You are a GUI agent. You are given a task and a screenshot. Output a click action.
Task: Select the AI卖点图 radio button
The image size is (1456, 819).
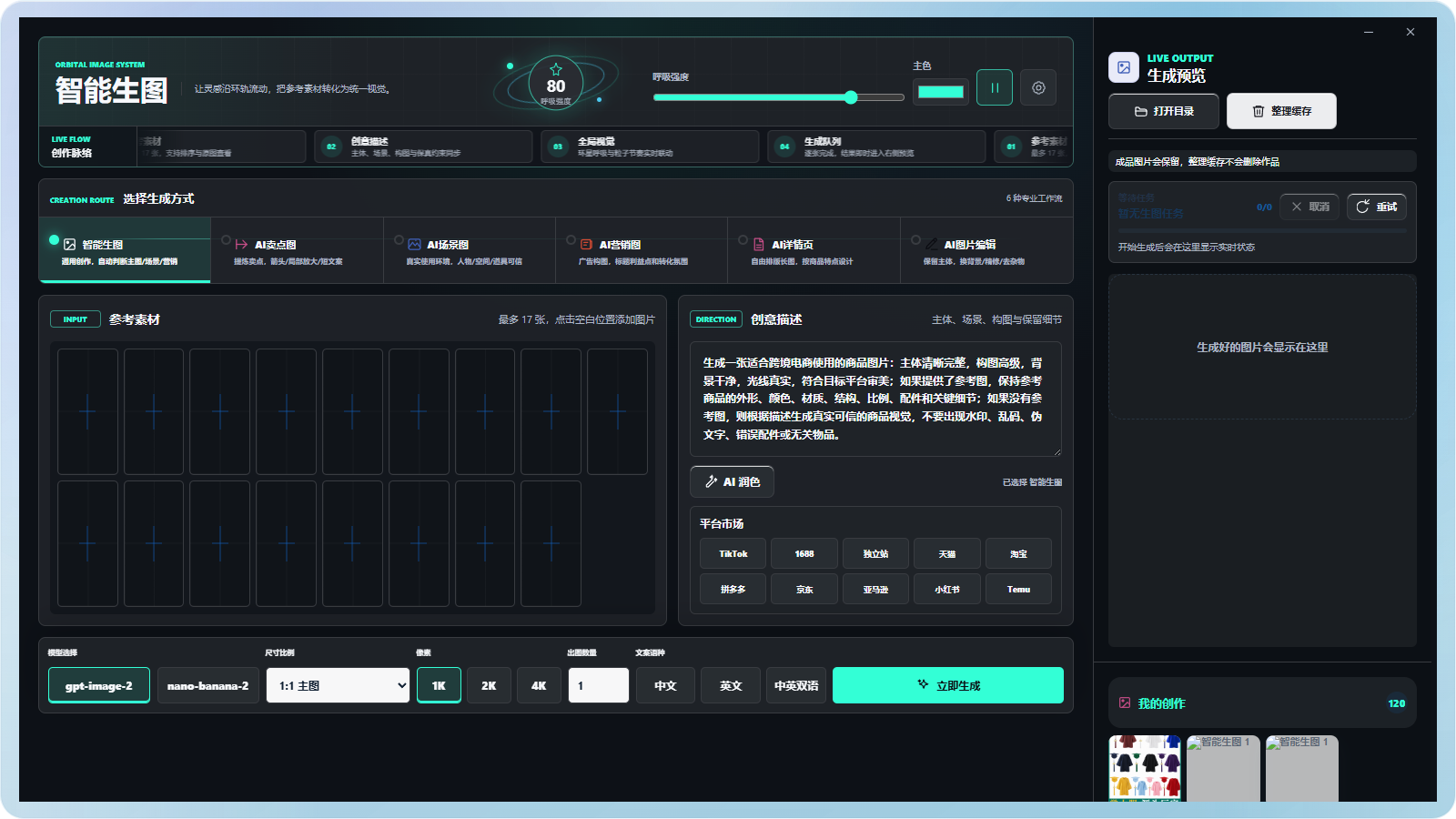click(x=227, y=240)
